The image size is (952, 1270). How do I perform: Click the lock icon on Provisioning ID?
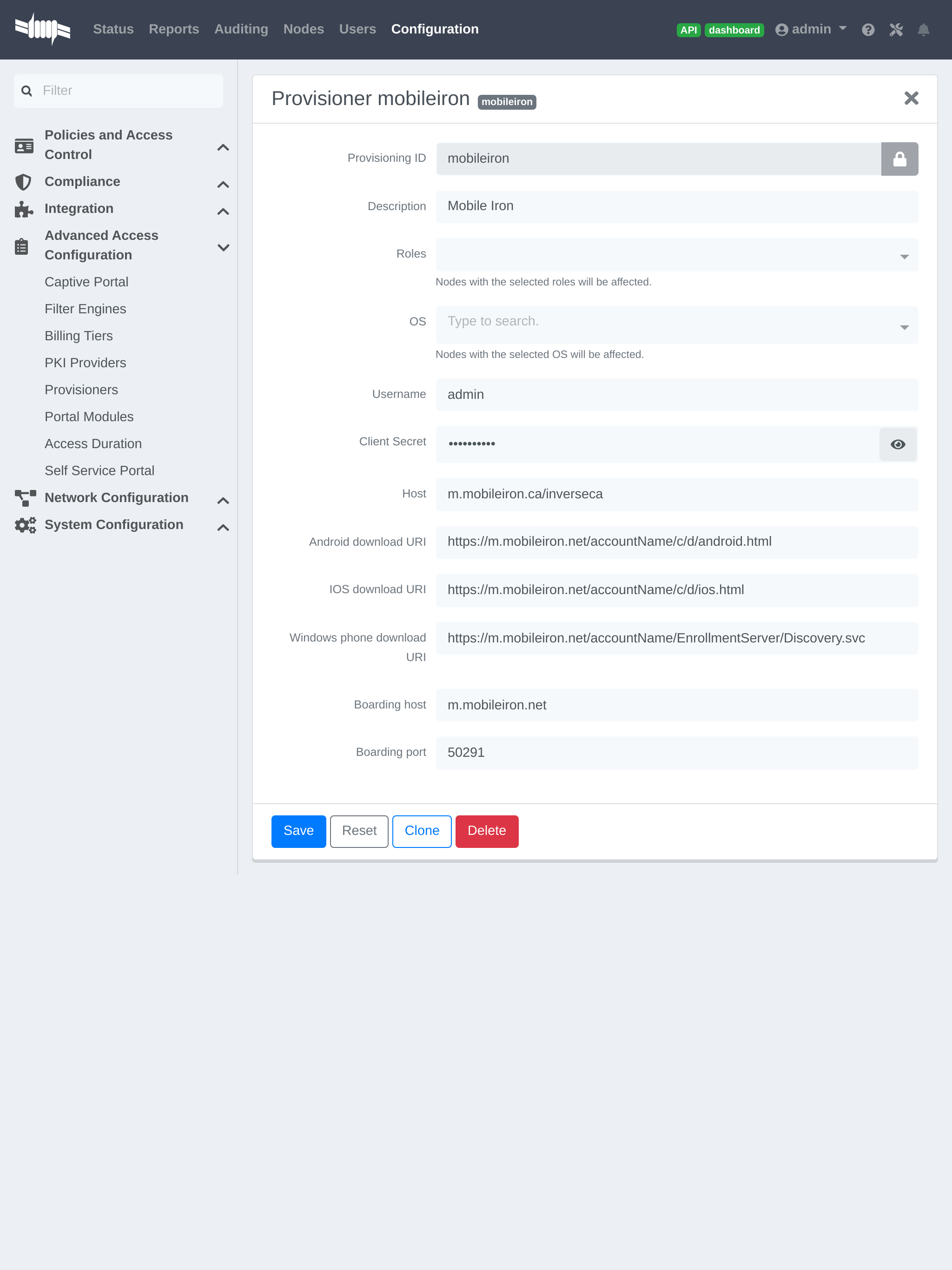899,159
